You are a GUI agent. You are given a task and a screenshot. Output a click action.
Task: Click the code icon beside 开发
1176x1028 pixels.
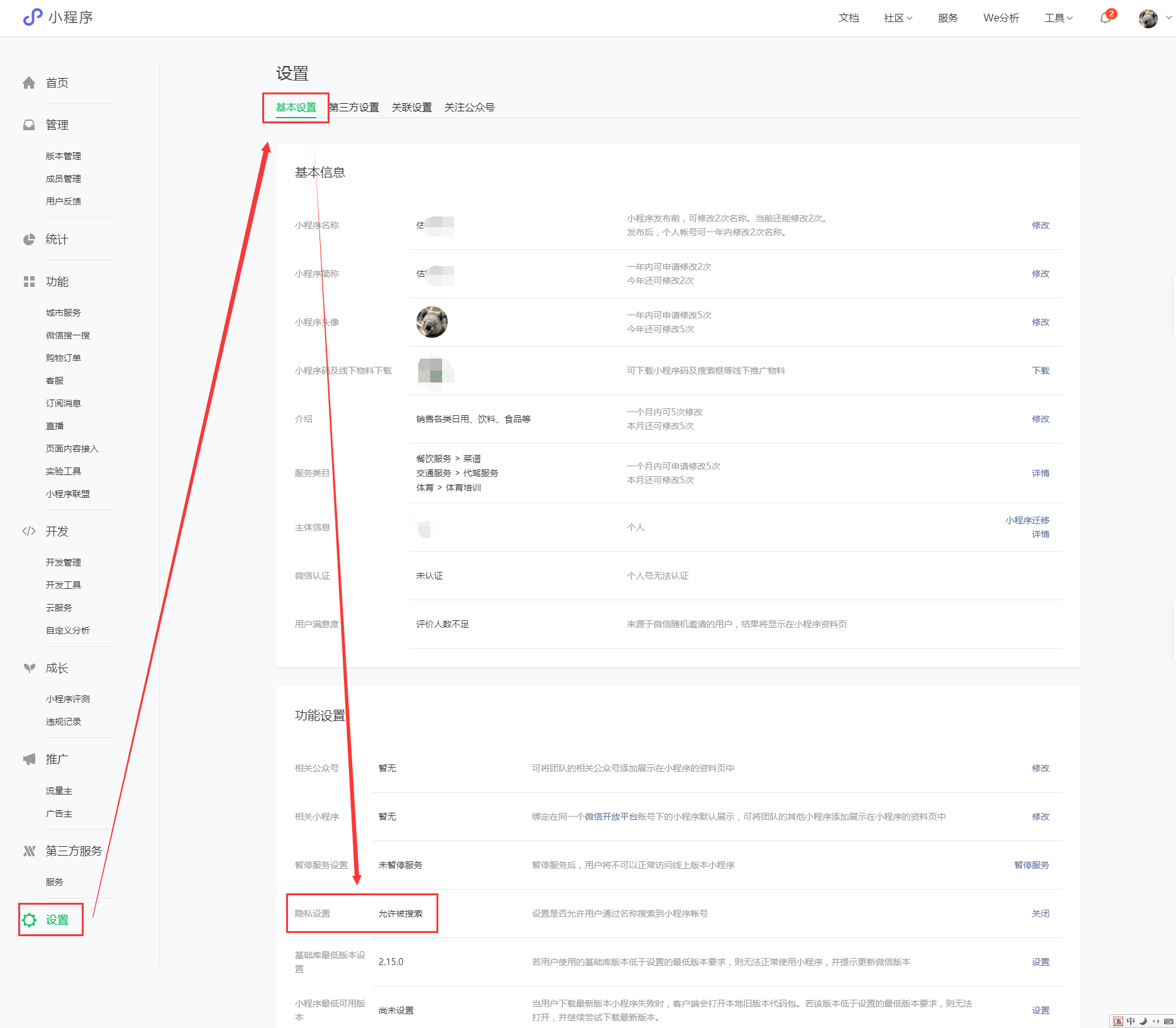click(x=29, y=532)
